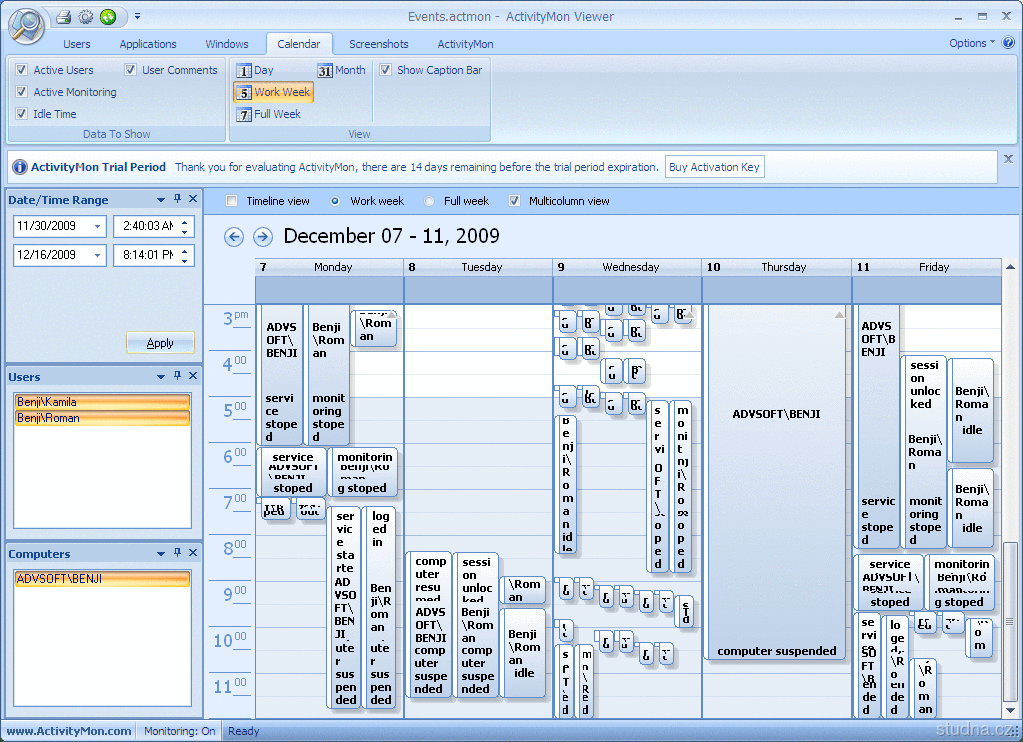Image resolution: width=1023 pixels, height=742 pixels.
Task: Click the magnifier application orb button
Action: point(25,25)
